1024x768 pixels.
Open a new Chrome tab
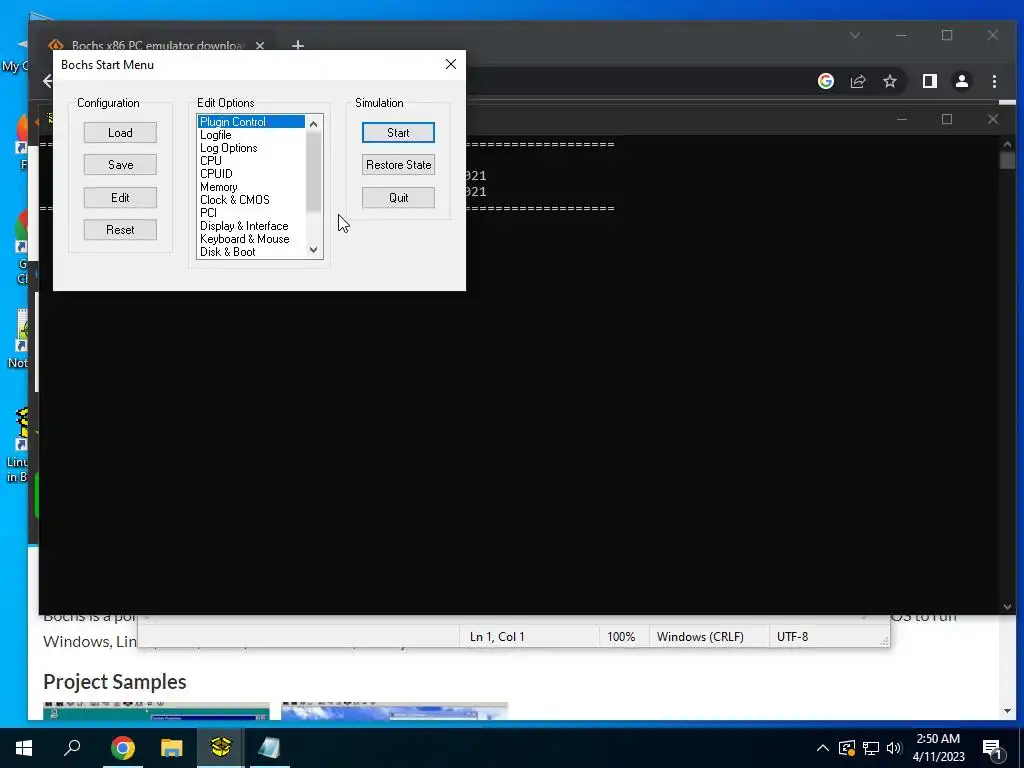tap(298, 45)
